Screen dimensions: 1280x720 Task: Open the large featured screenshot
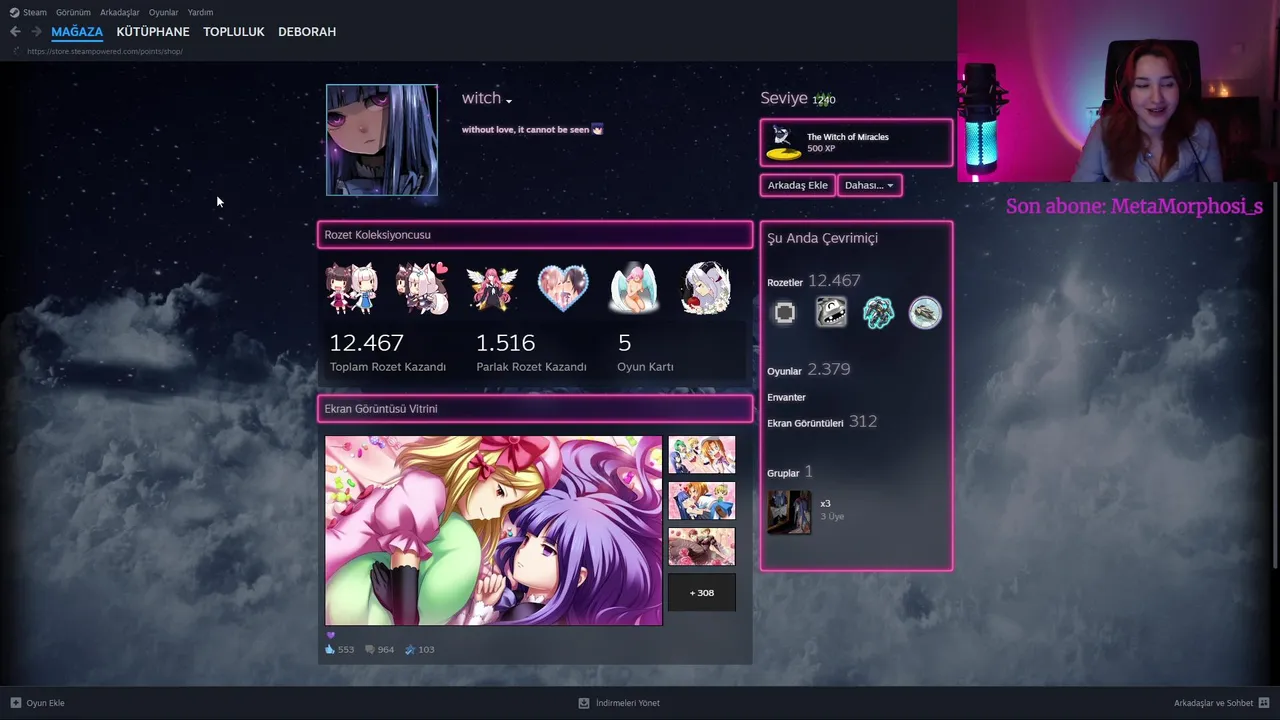click(494, 531)
